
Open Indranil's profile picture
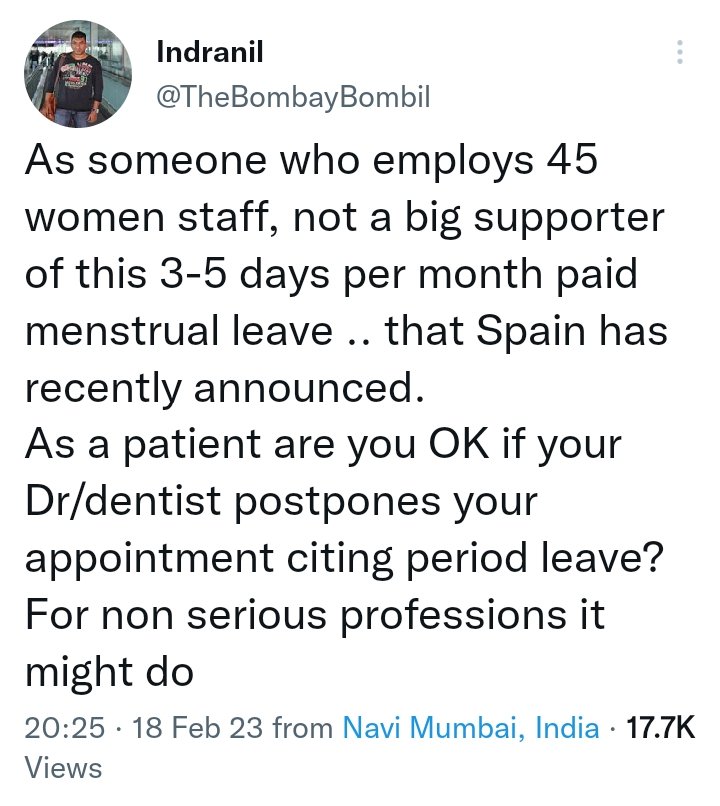[x=78, y=74]
